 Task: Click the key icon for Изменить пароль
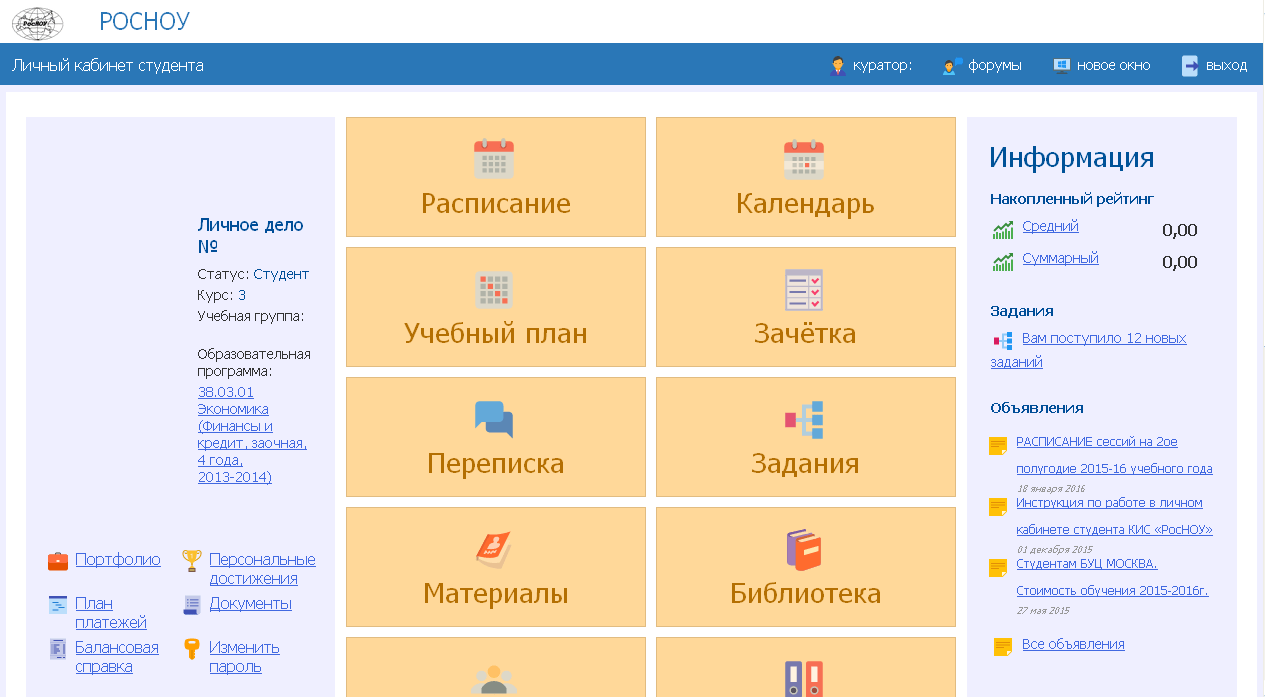tap(192, 649)
